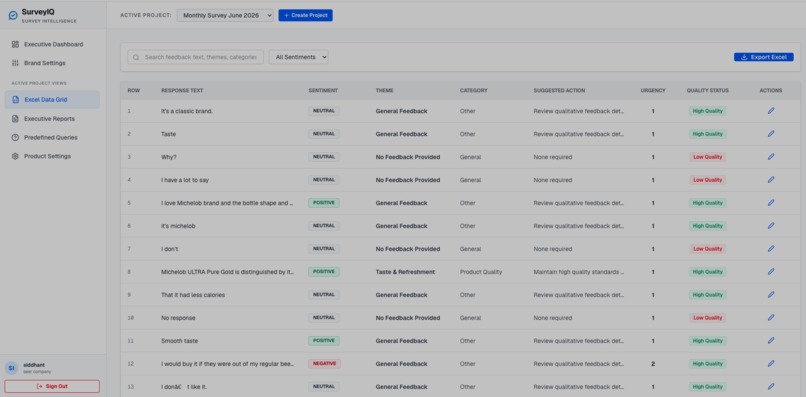806x397 pixels.
Task: Click the Brand Settings sliders icon
Action: 15,63
